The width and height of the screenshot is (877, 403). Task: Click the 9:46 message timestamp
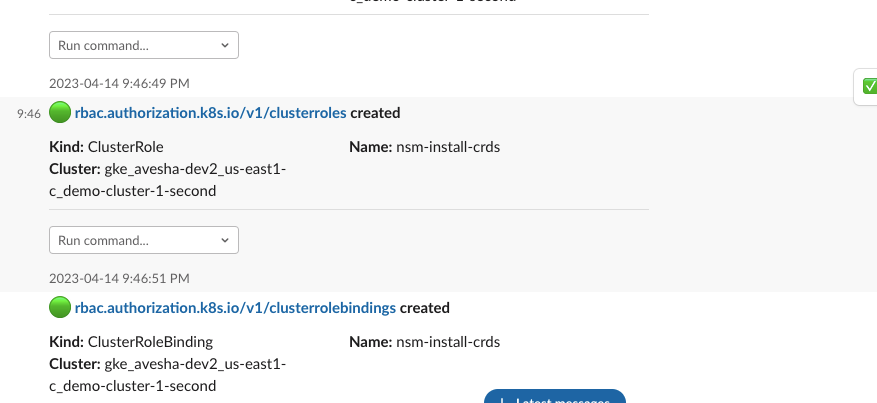29,114
